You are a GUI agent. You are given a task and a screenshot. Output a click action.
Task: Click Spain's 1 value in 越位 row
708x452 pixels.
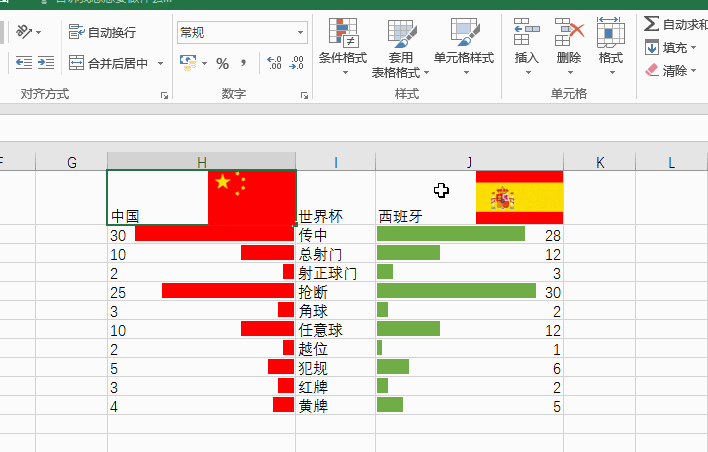[x=557, y=349]
